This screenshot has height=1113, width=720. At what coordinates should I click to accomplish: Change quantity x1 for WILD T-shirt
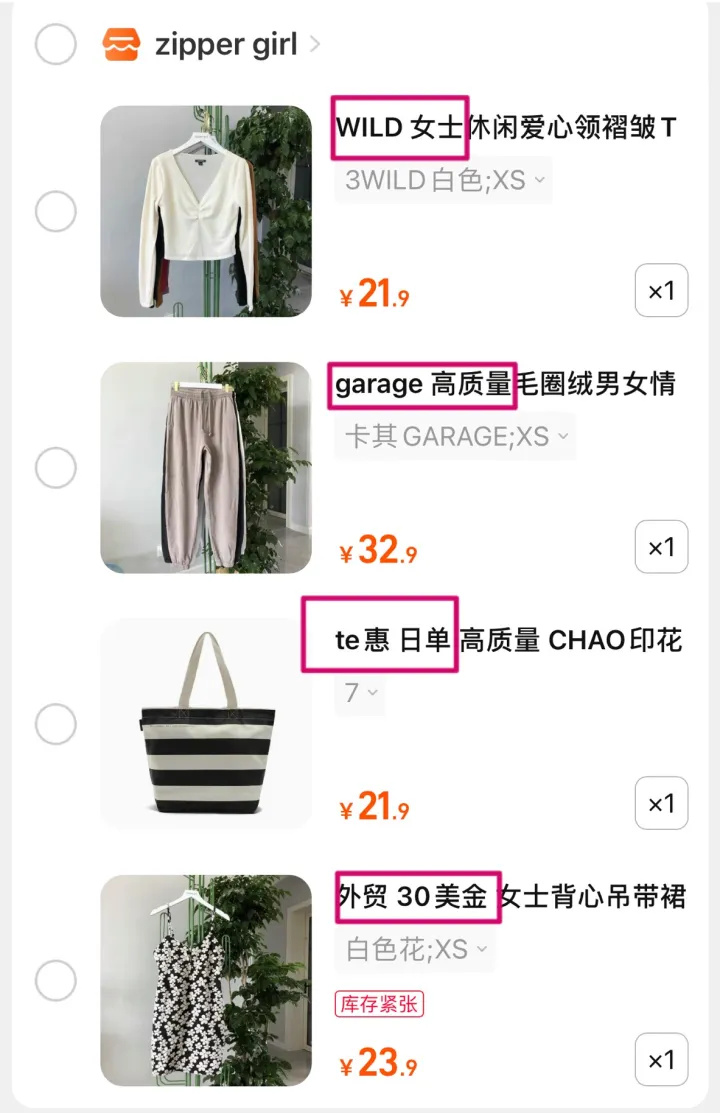(661, 290)
